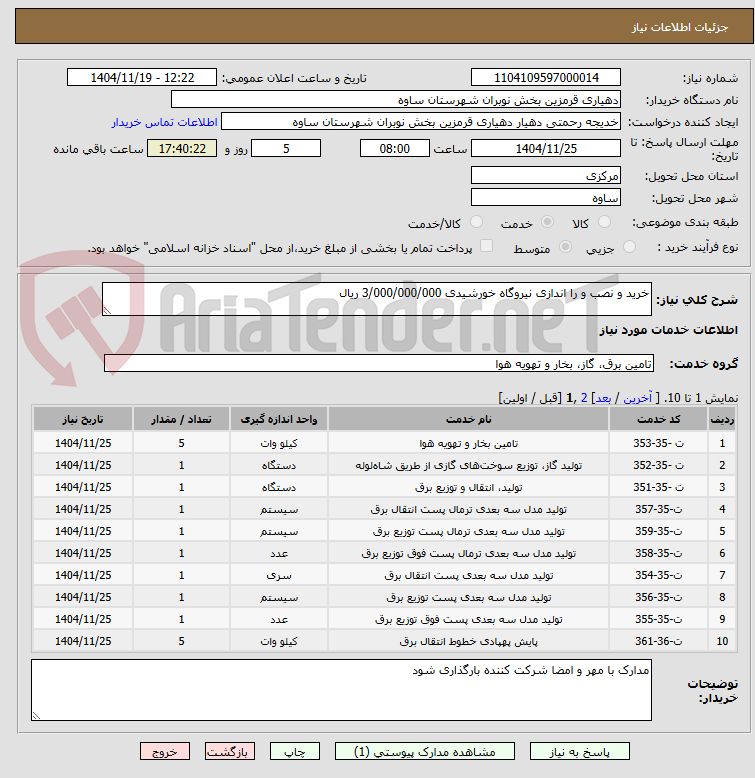
Task: Click the چاپ print button
Action: (x=295, y=751)
